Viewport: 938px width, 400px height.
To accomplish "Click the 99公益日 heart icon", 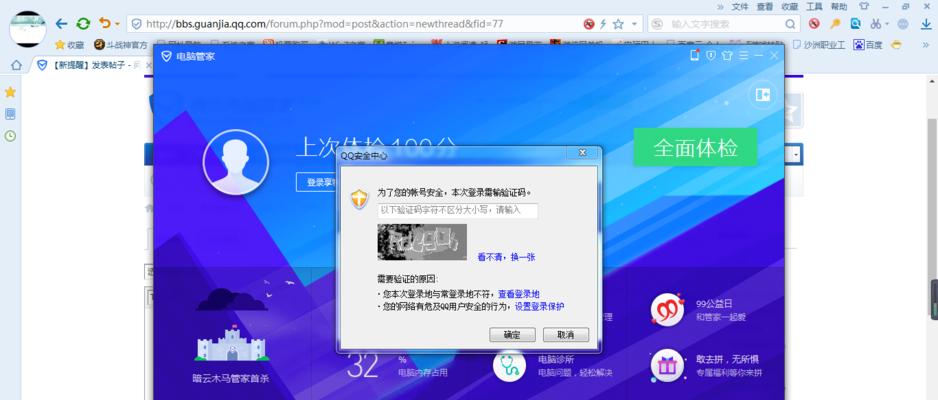I will pos(668,310).
